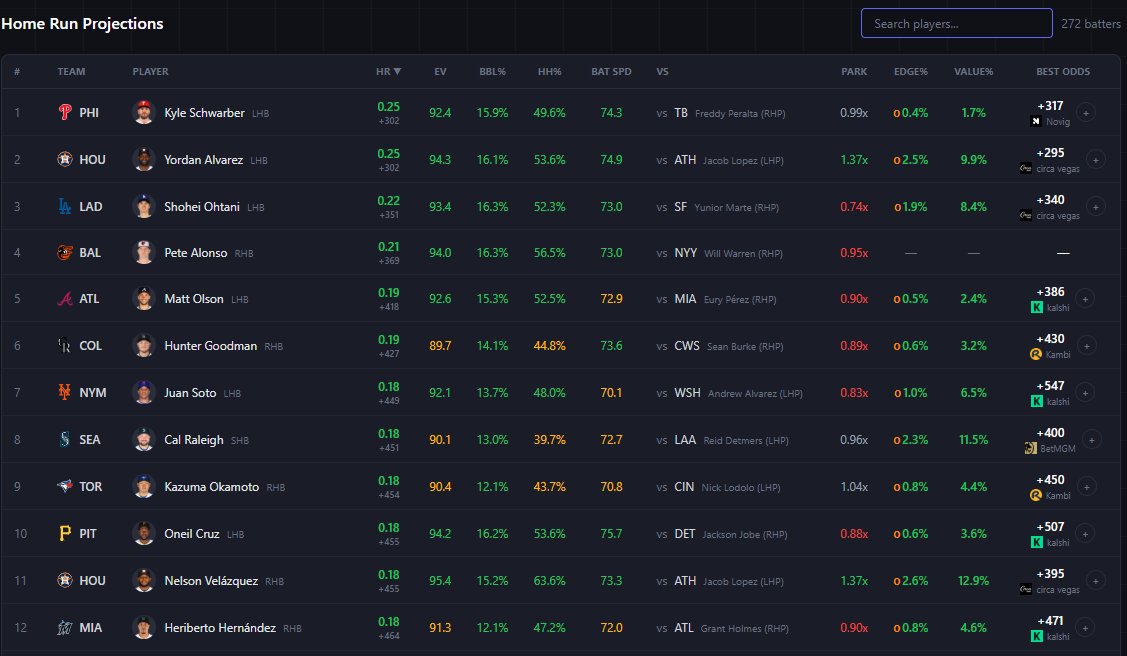Click the Rockies COL team logo
1127x656 pixels.
pos(65,346)
